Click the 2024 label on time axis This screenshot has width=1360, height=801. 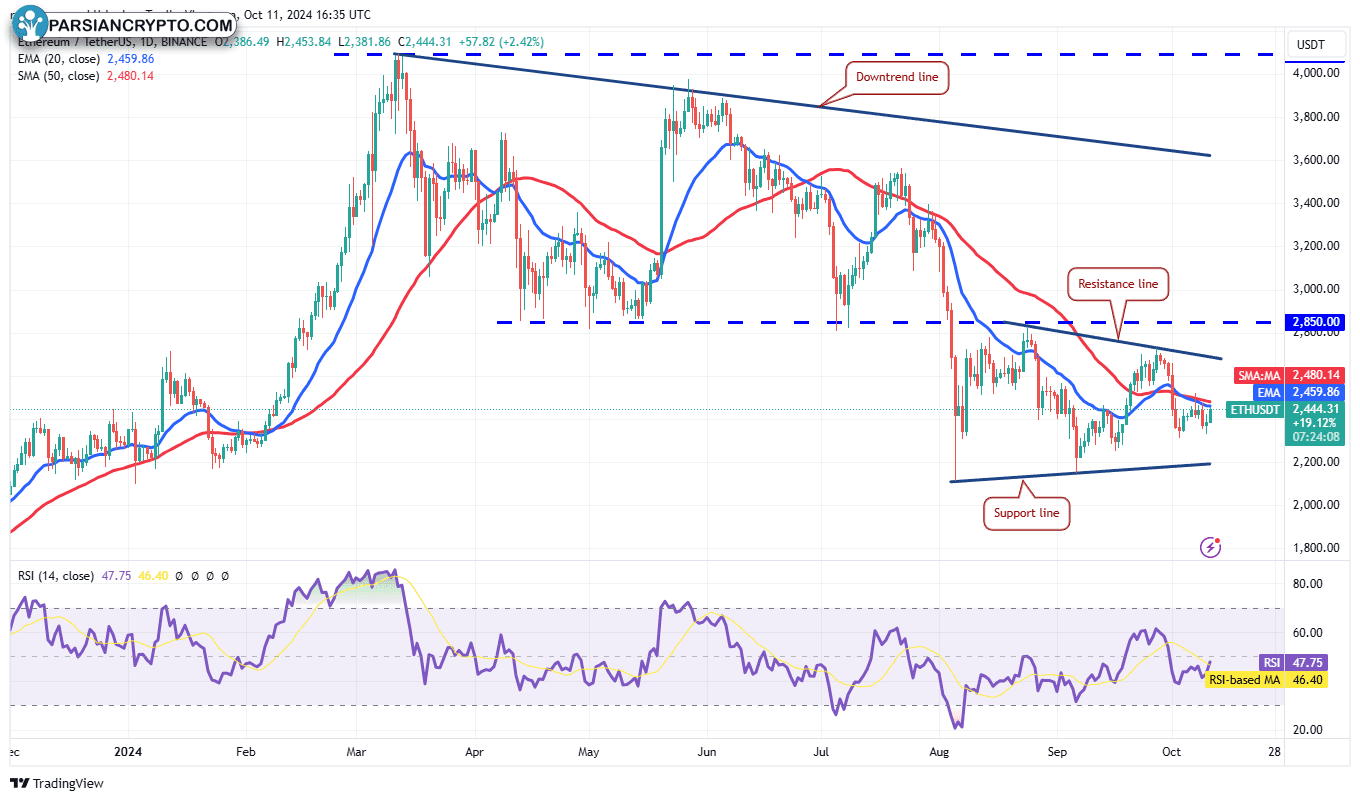coord(129,751)
